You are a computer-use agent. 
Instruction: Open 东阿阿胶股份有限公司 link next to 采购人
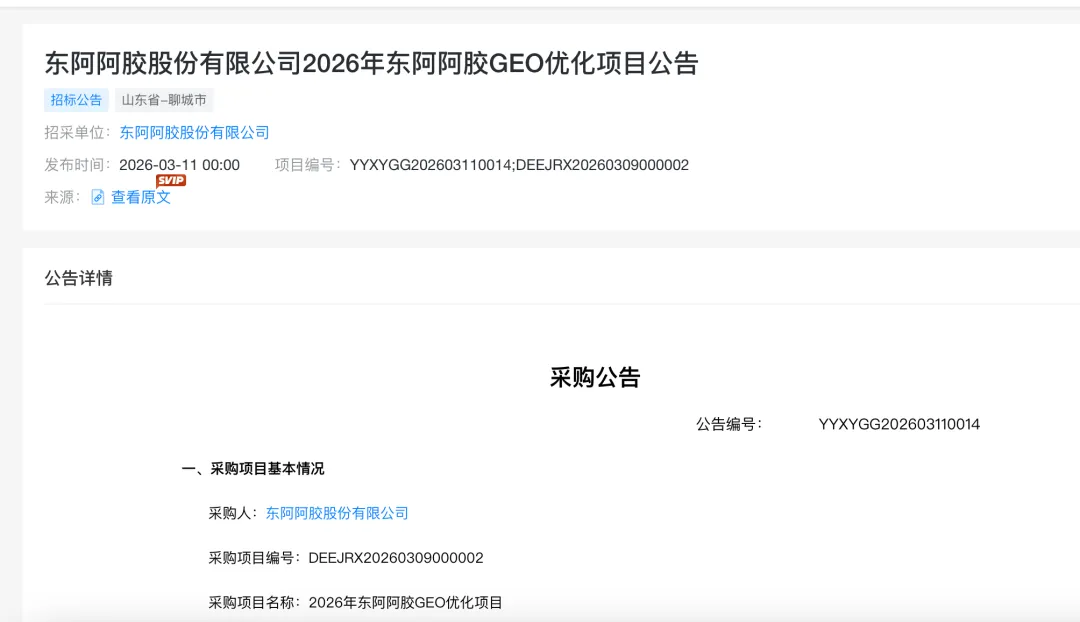[337, 513]
